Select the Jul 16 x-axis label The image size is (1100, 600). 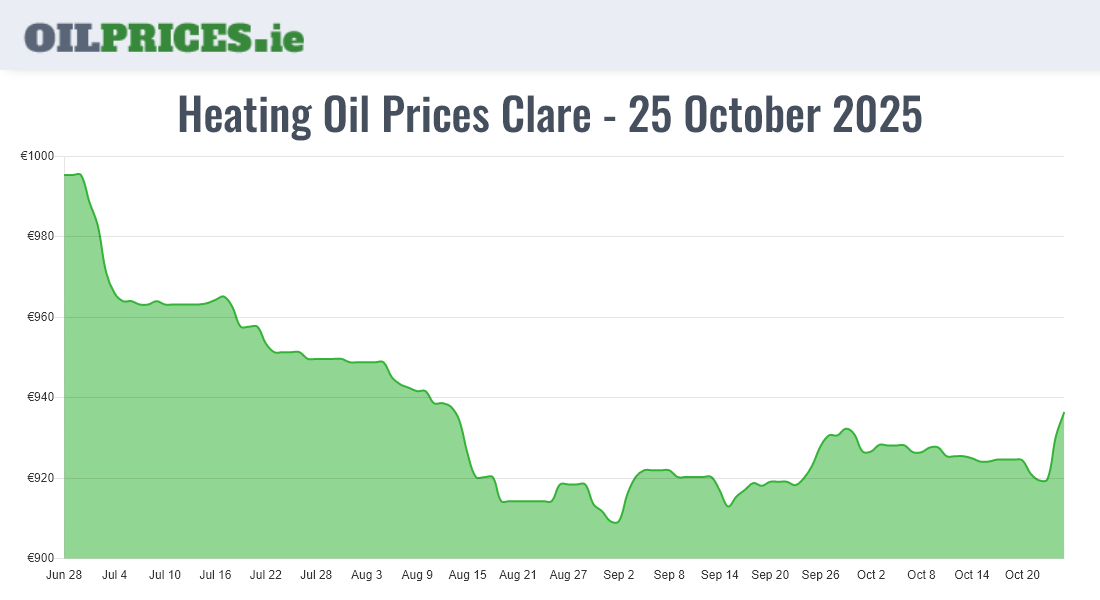click(215, 575)
